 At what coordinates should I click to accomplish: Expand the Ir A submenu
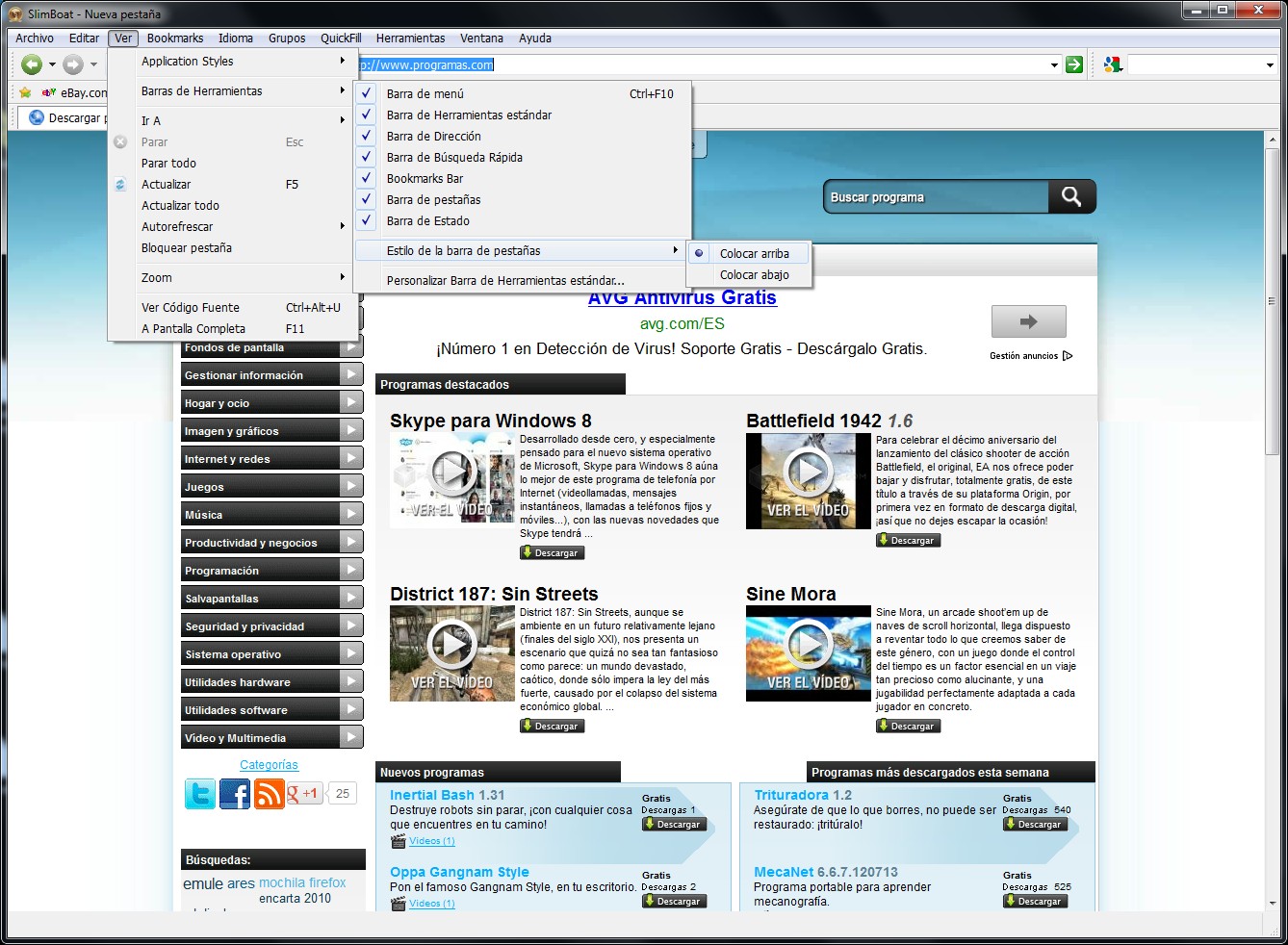(233, 120)
